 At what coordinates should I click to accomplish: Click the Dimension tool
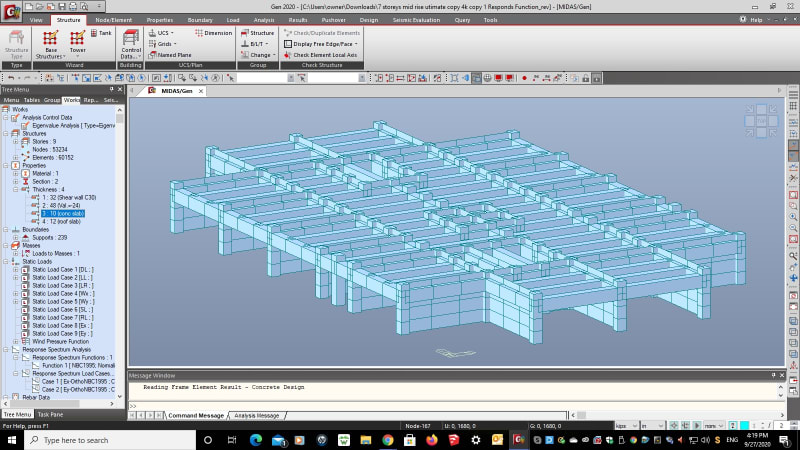pyautogui.click(x=213, y=33)
